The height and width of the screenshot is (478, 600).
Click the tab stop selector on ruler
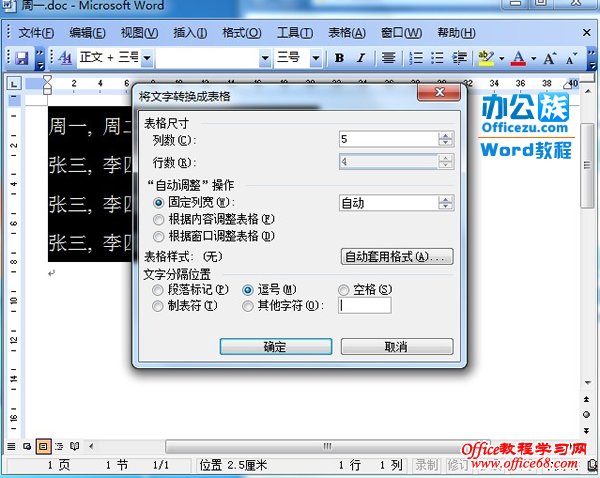(x=14, y=83)
